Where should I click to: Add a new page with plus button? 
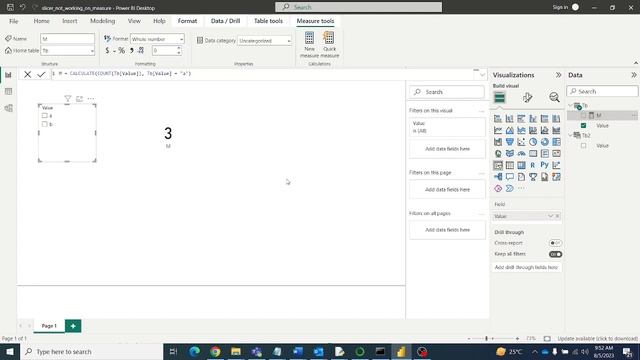73,326
